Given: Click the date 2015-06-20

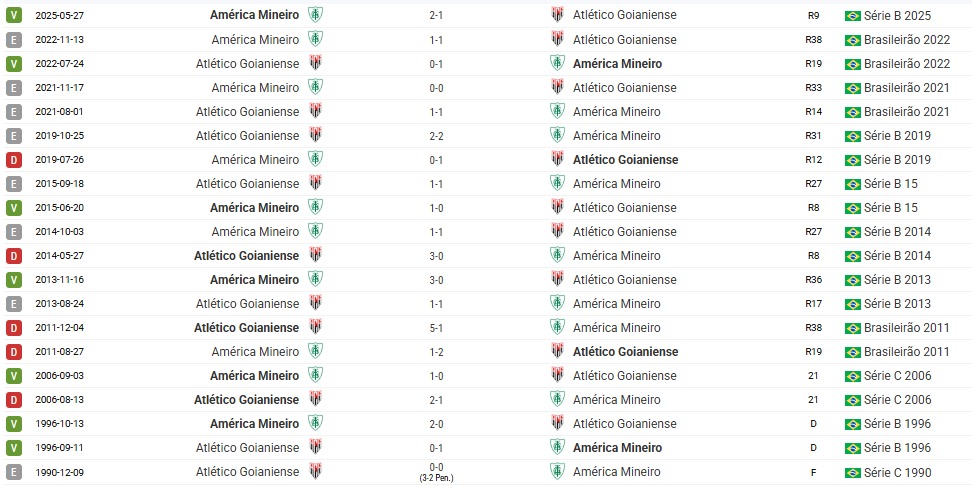Looking at the screenshot, I should coord(60,208).
